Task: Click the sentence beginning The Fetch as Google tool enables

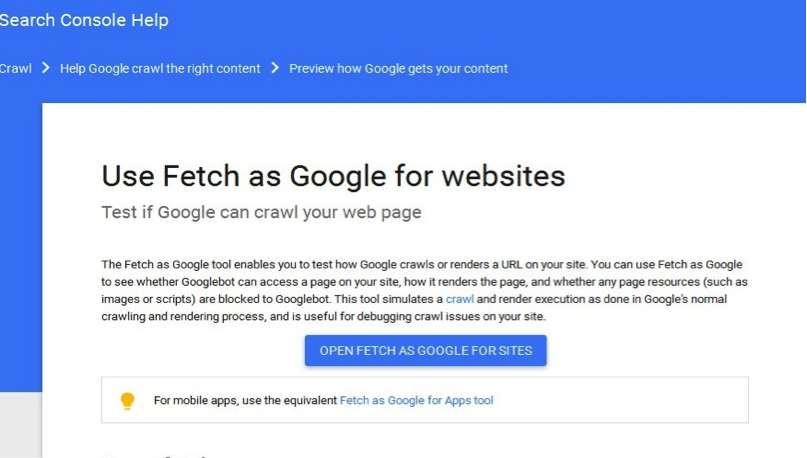Action: click(x=344, y=265)
